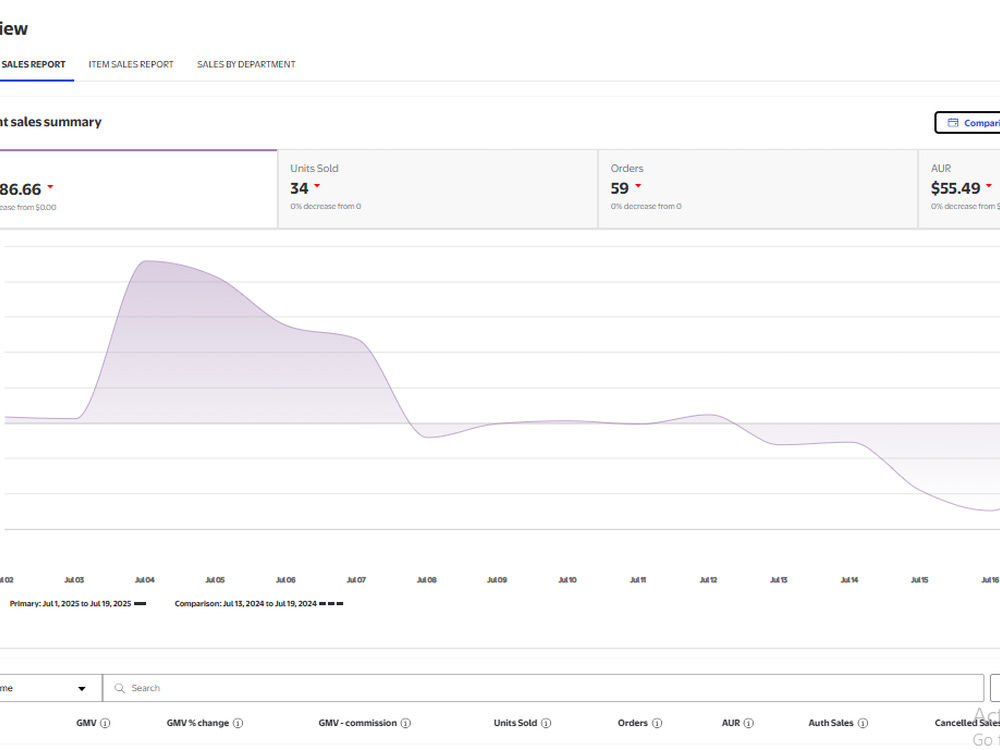Click info icon next to GMV % change
Viewport: 1000px width, 750px height.
coord(238,723)
